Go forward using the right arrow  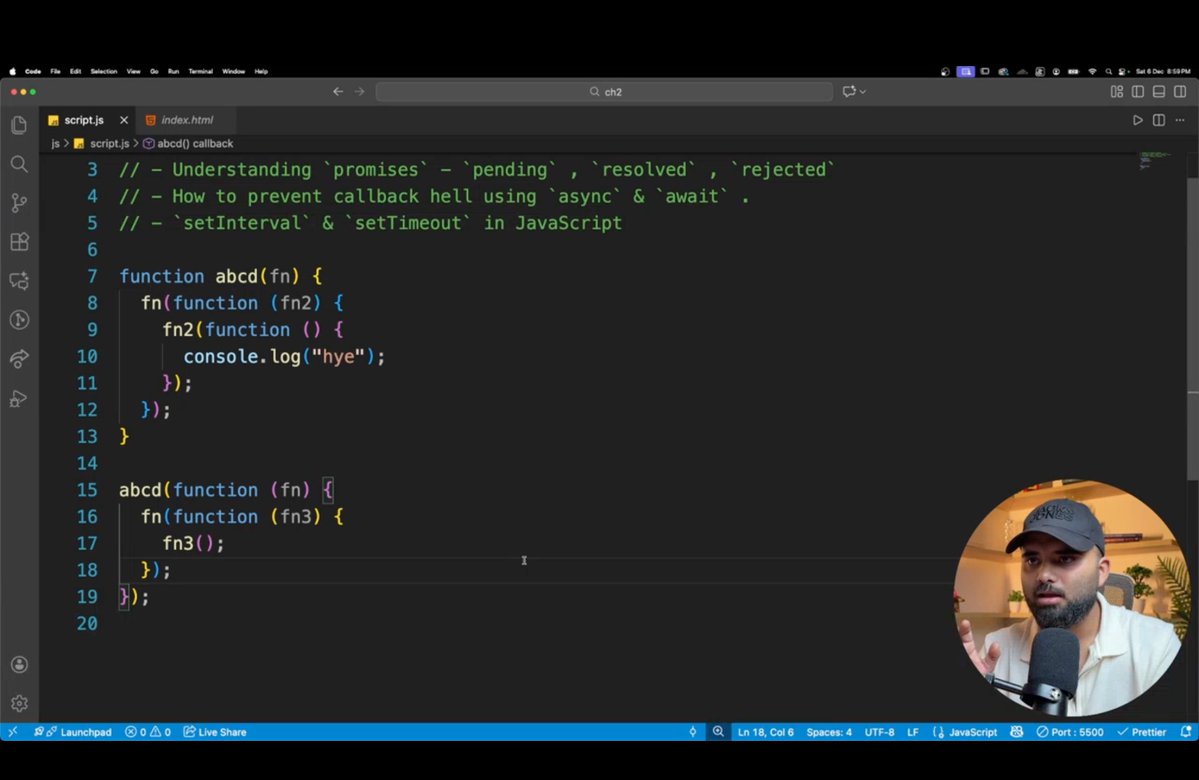tap(359, 92)
